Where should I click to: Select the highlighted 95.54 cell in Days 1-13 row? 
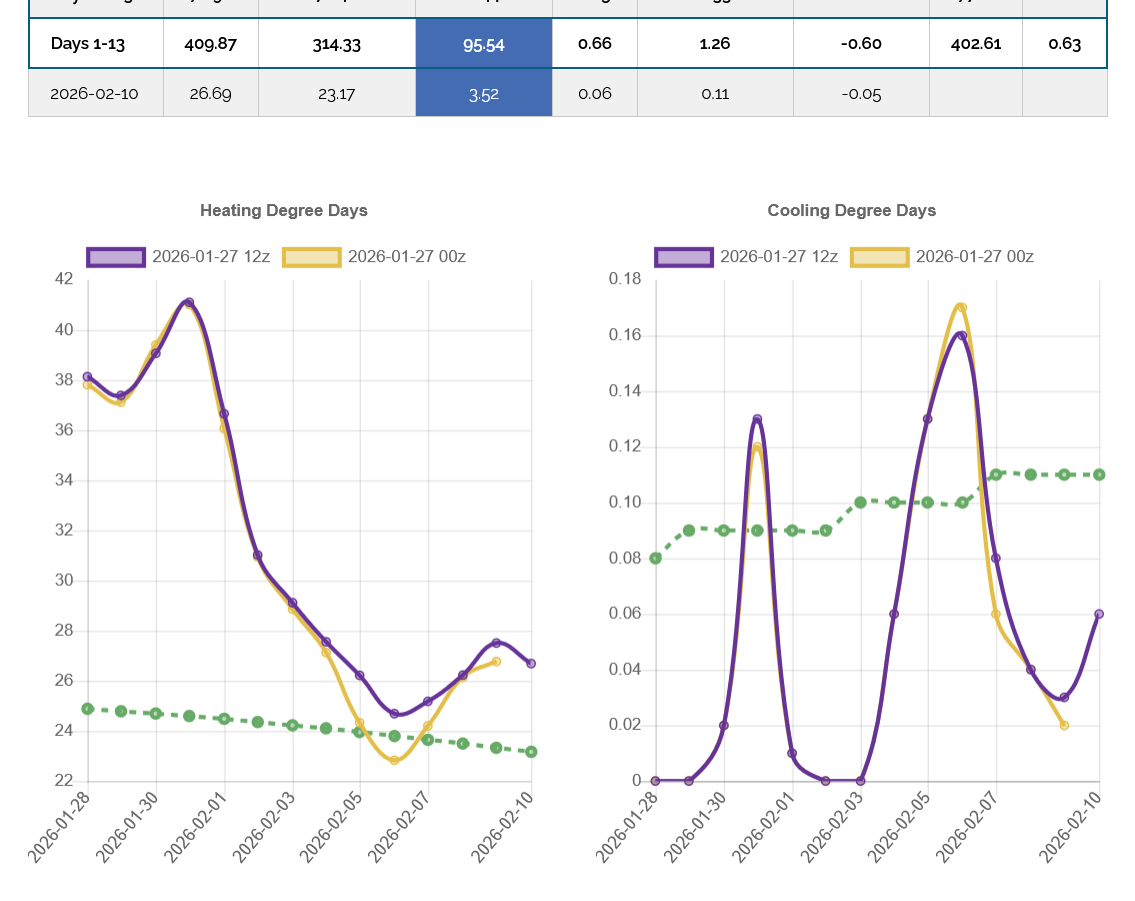(x=484, y=44)
